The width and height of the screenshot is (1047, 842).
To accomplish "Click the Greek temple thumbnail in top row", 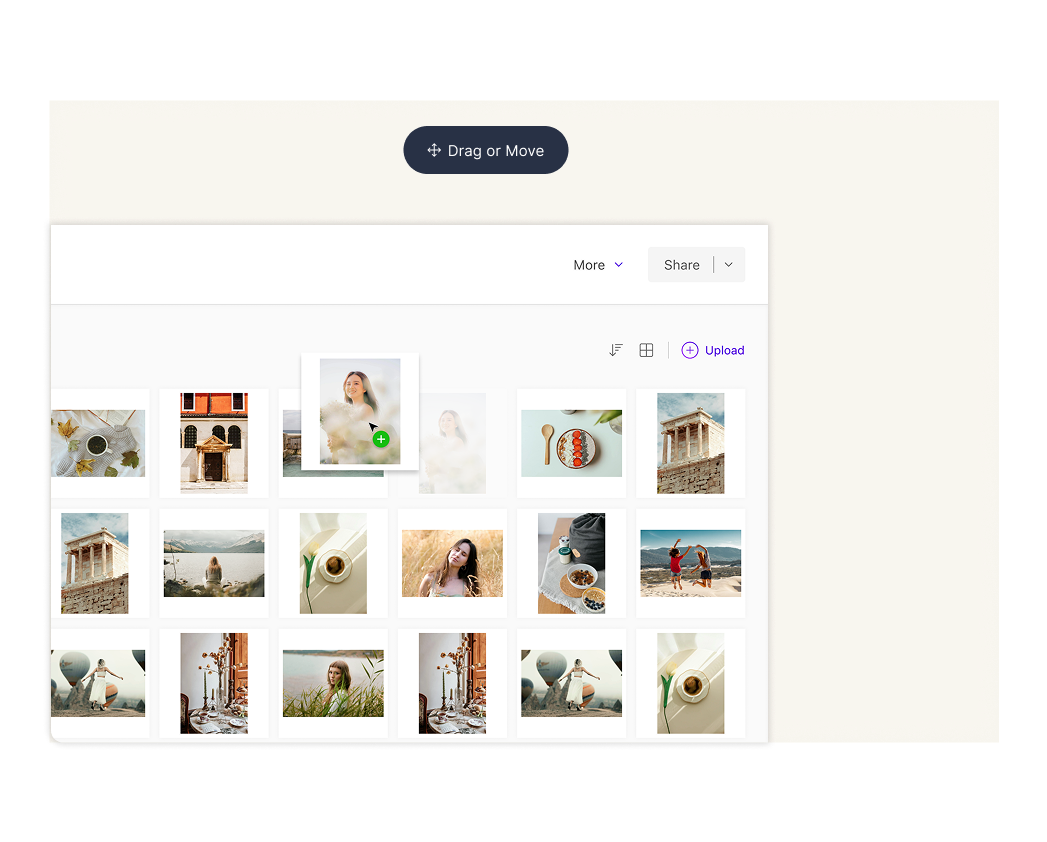I will [x=690, y=443].
